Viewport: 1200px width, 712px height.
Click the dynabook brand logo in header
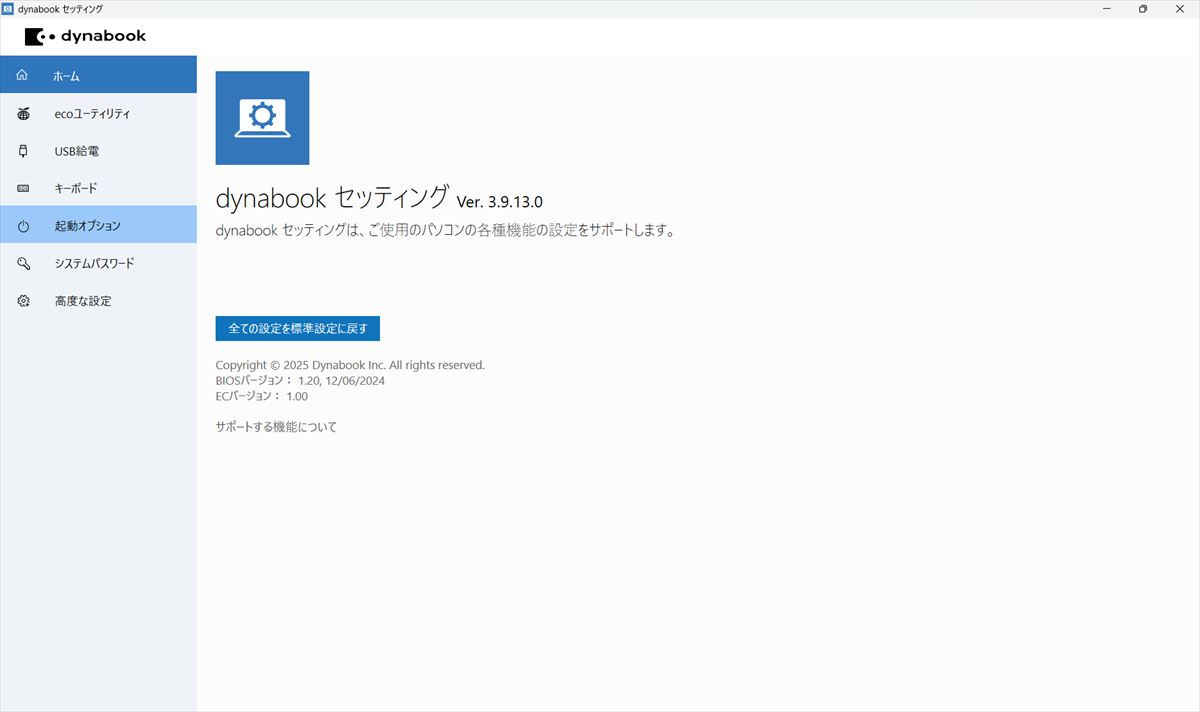(85, 36)
